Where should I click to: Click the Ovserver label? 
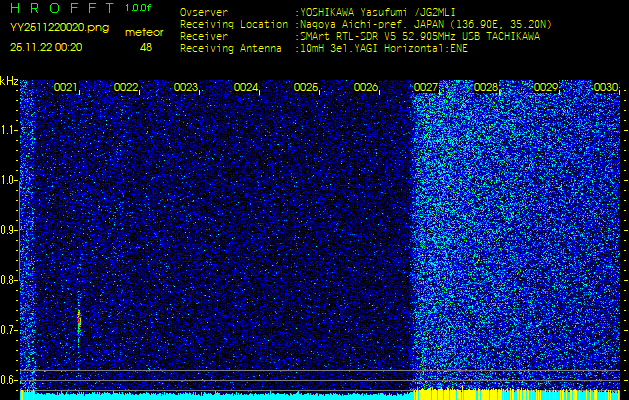[204, 12]
